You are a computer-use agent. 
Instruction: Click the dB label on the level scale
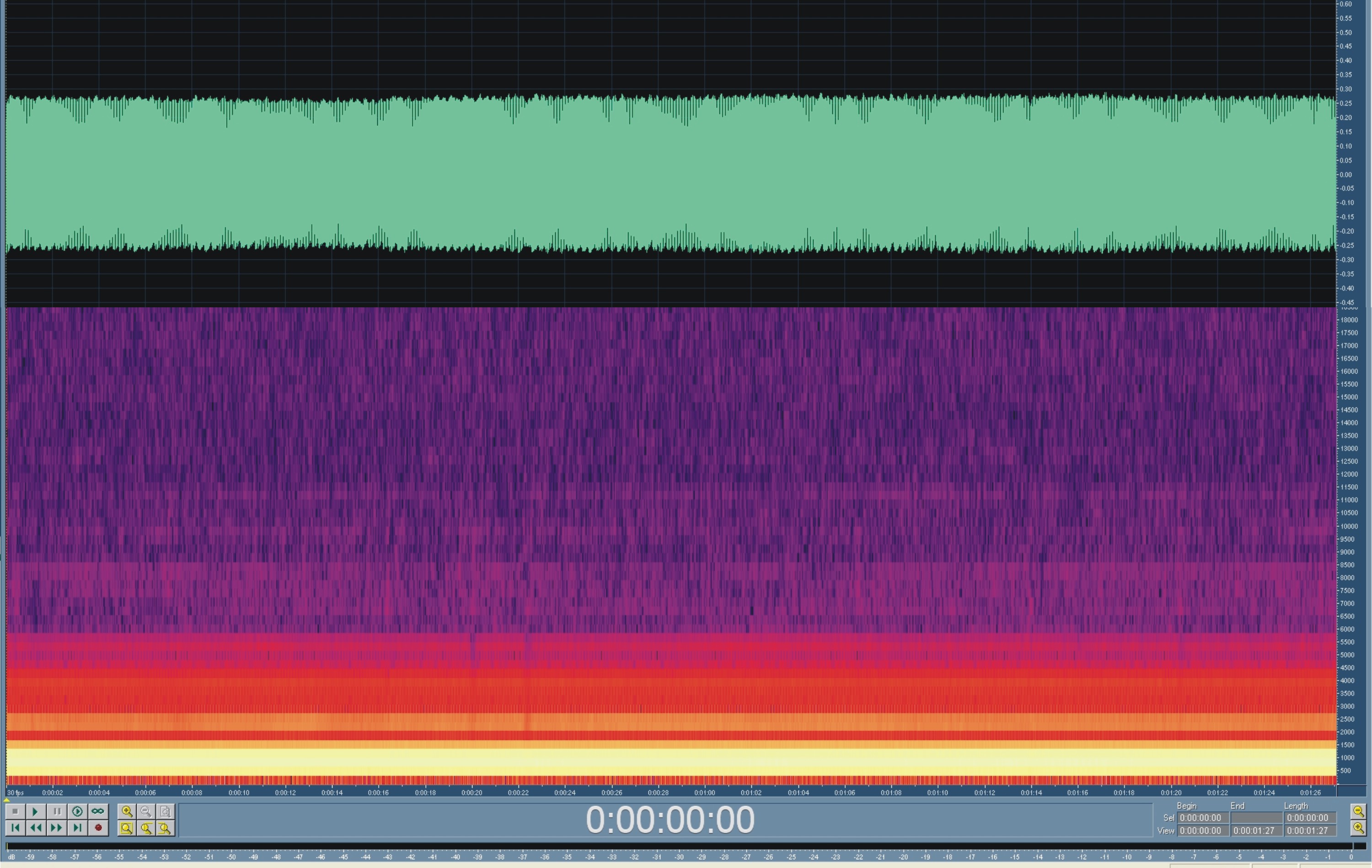click(x=11, y=857)
